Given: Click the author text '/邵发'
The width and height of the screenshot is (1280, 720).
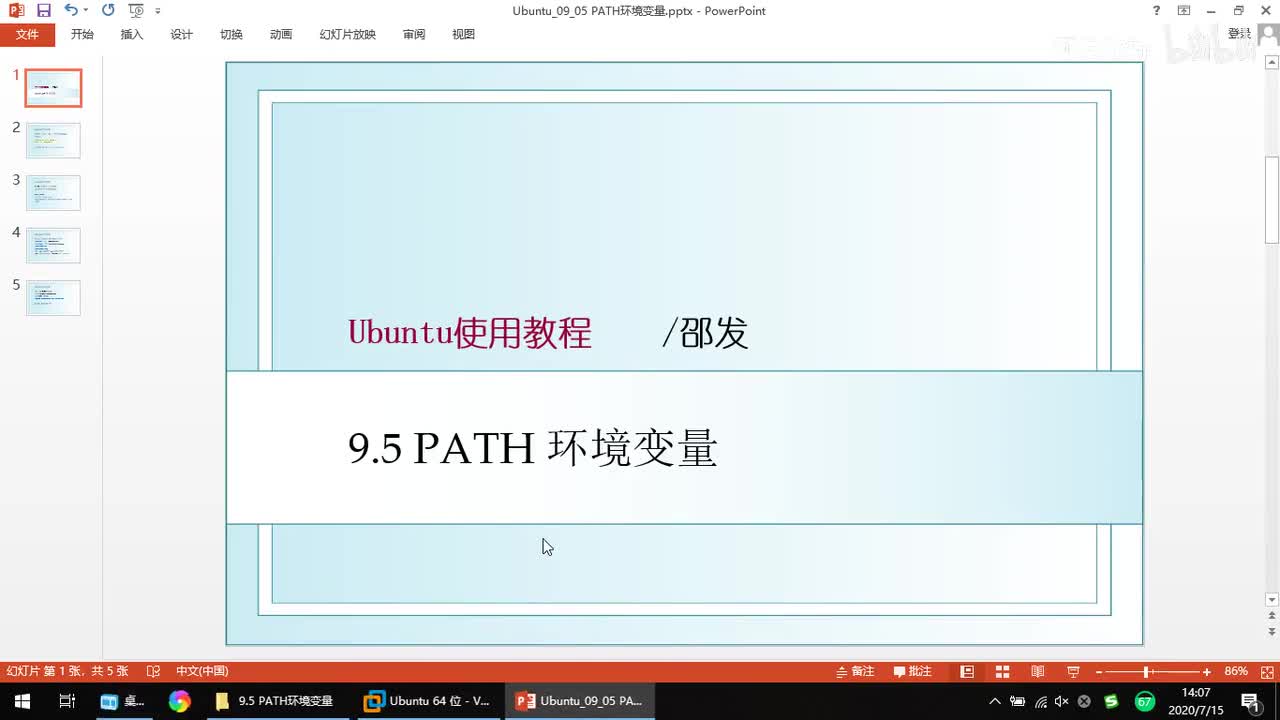Looking at the screenshot, I should [705, 332].
